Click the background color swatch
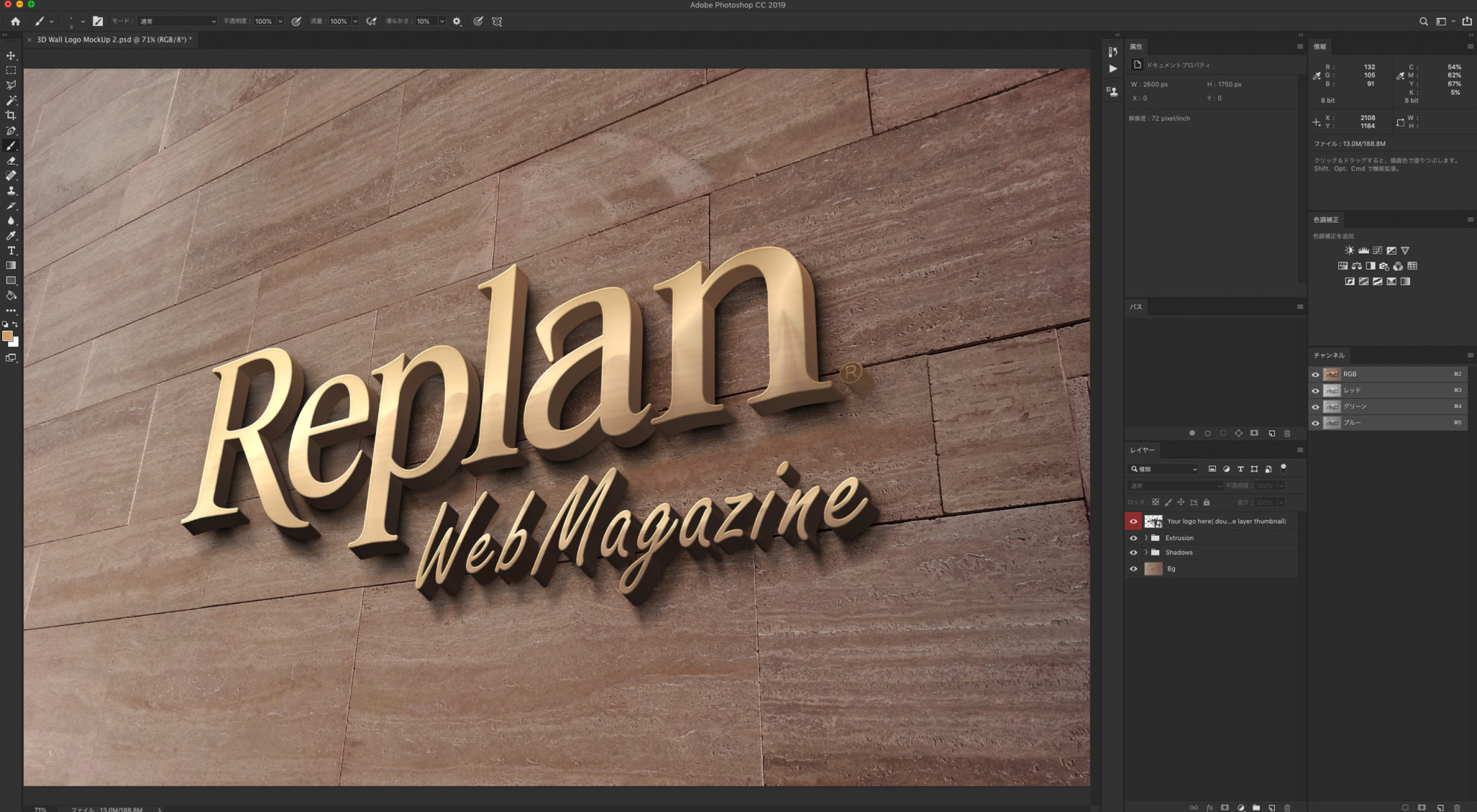 [15, 343]
